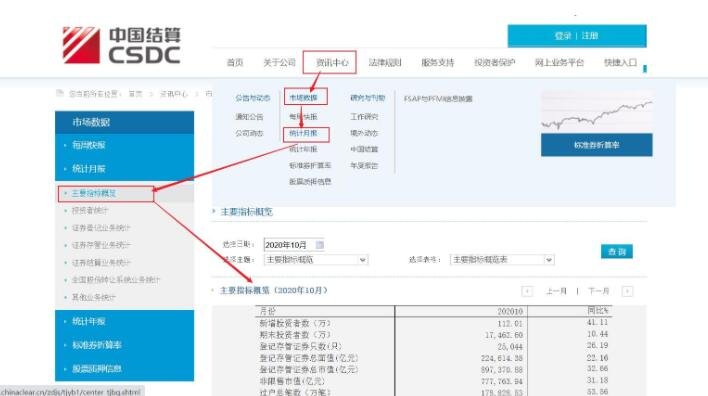Click the 主要指标概览 section heading
The width and height of the screenshot is (708, 396).
[x=247, y=212]
